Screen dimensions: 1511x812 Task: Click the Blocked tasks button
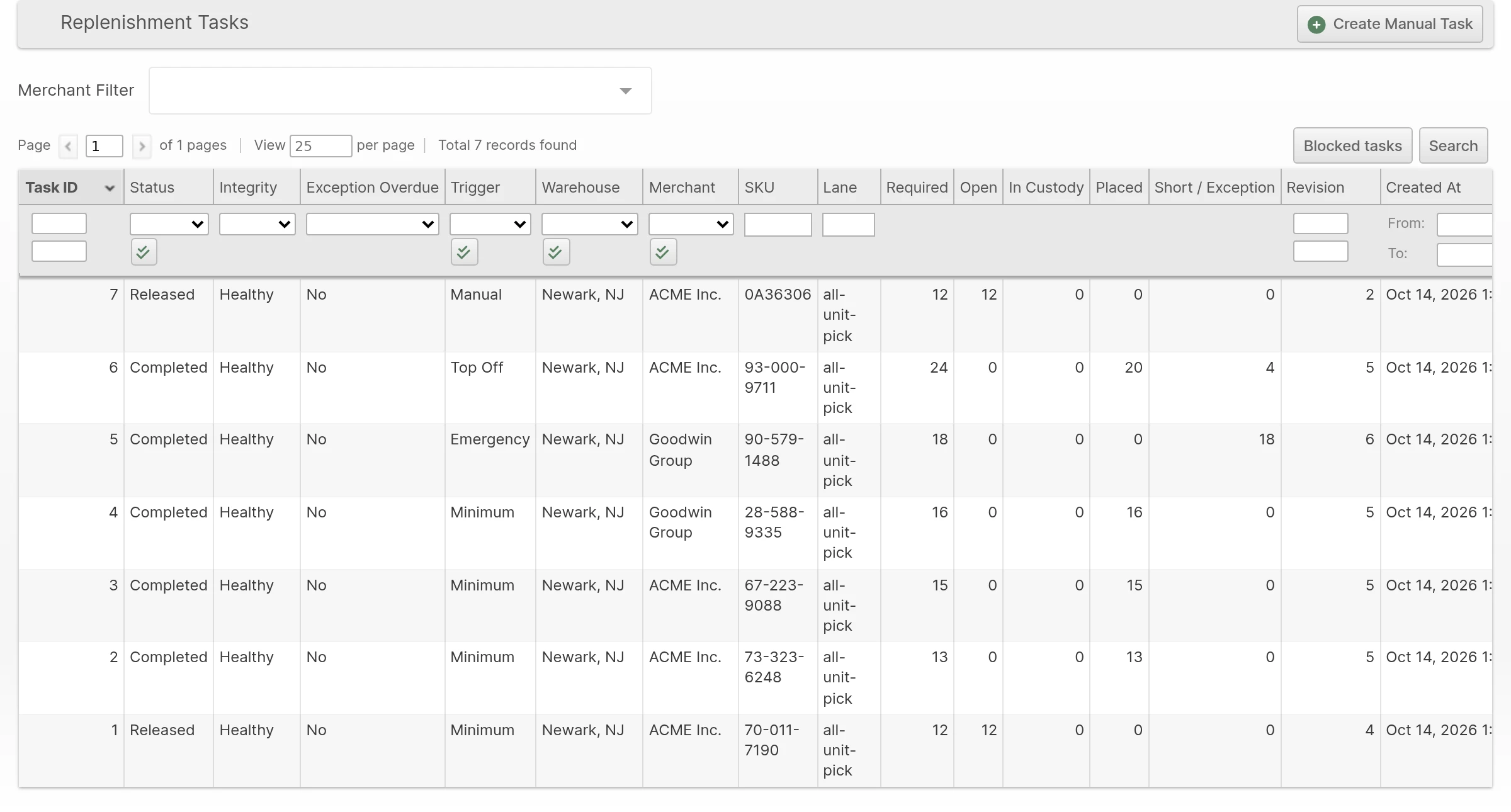tap(1352, 145)
